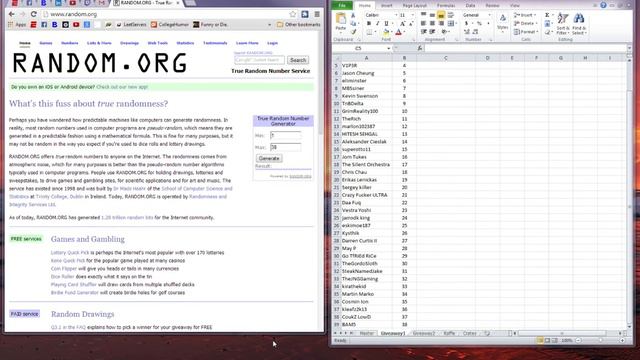Screen dimensions: 640x360
Task: Click the Paste icon in Excel
Action: tap(340, 19)
